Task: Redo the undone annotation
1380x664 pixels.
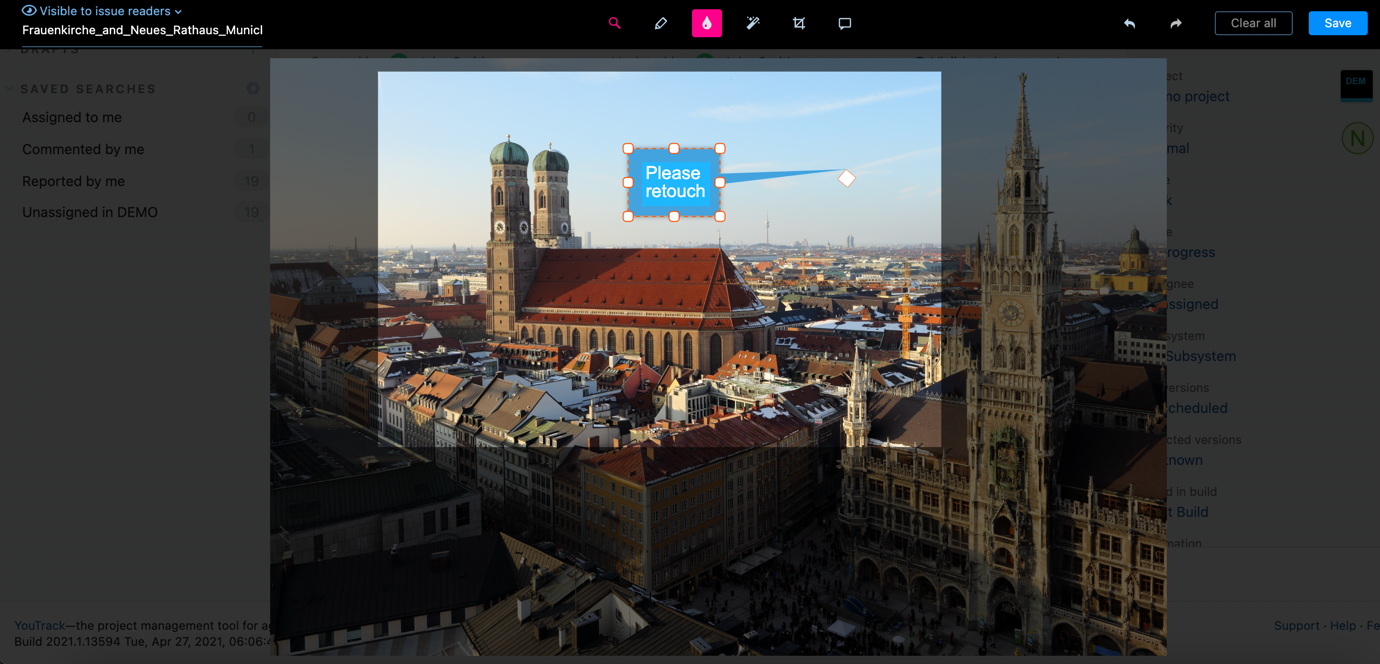Action: 1175,22
